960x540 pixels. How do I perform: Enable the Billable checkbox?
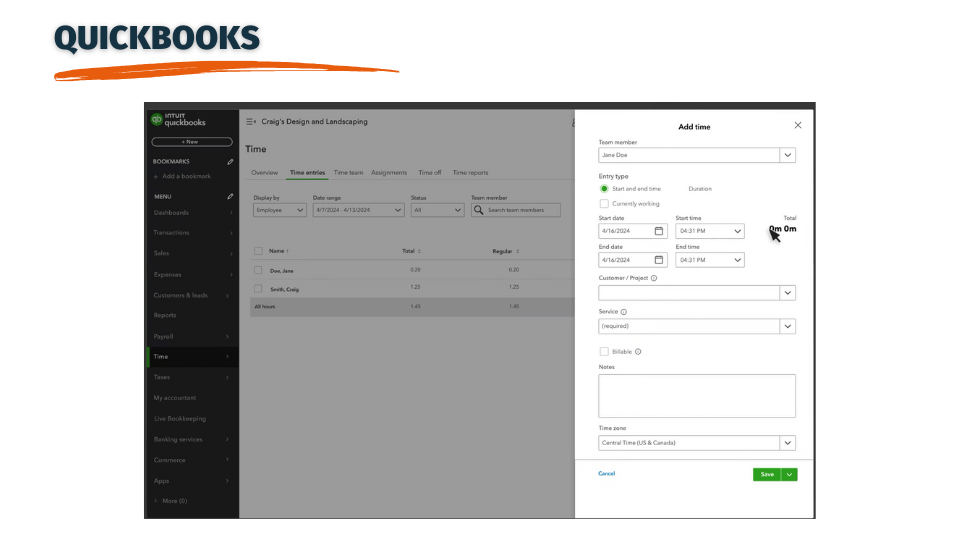point(604,351)
